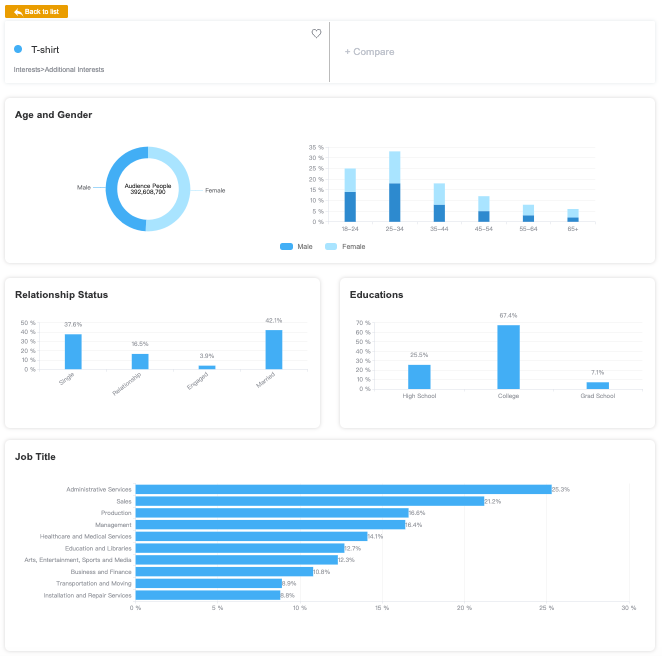Click the 25.3% value label
Screen dimensions: 662x656
[561, 489]
